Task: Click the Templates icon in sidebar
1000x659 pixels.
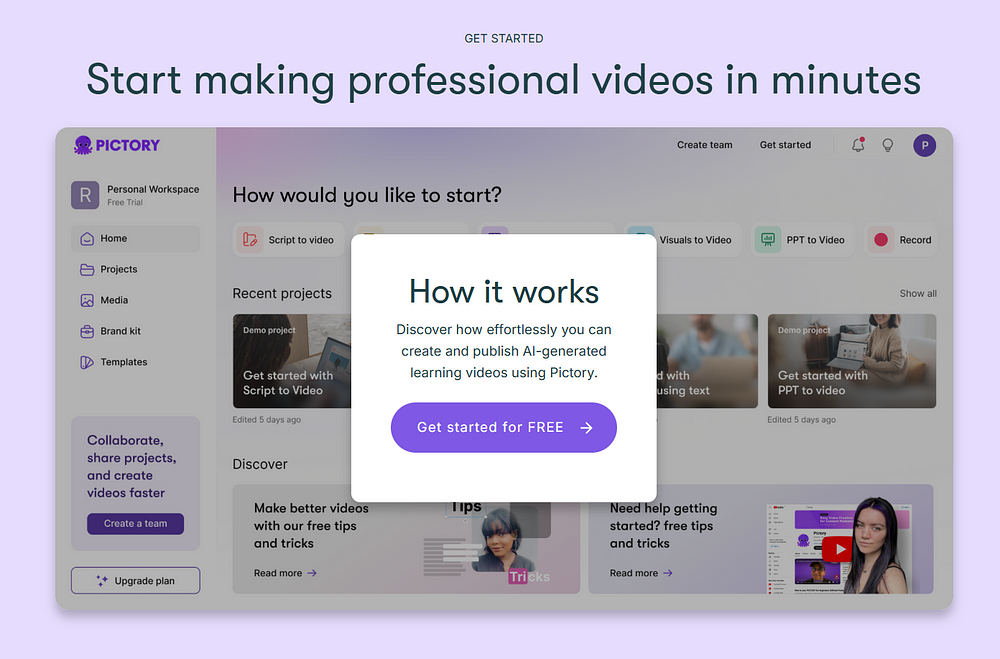Action: 87,362
